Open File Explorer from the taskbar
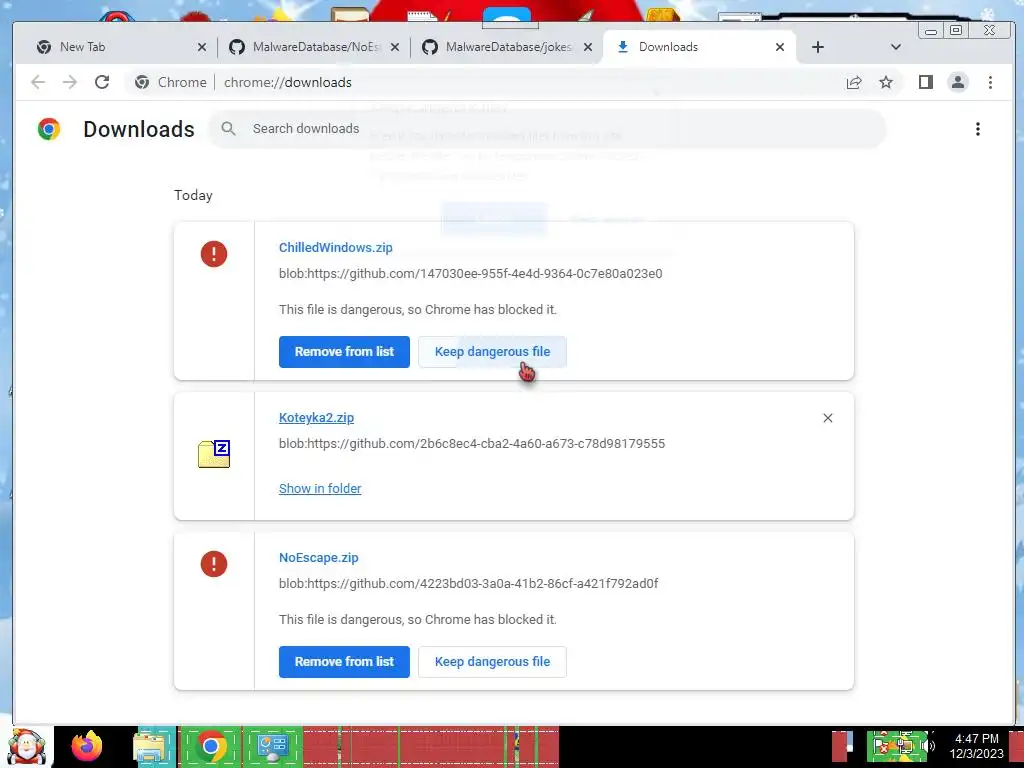This screenshot has height=768, width=1024. tap(150, 748)
